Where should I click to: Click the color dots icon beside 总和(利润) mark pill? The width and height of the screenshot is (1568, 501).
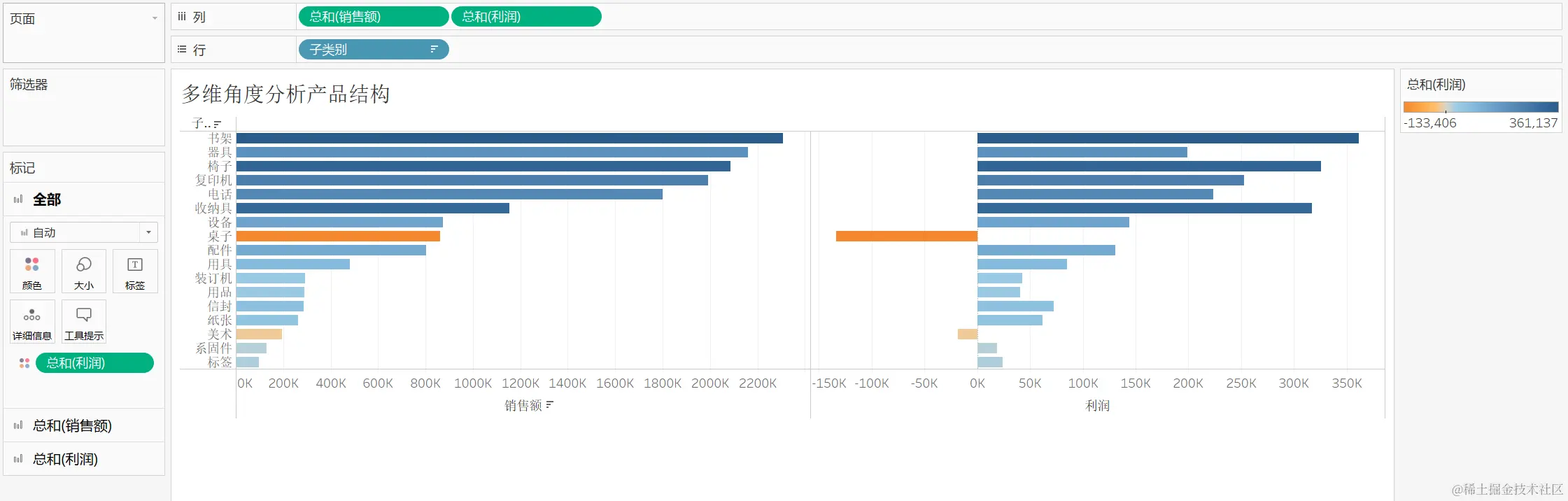tap(24, 363)
